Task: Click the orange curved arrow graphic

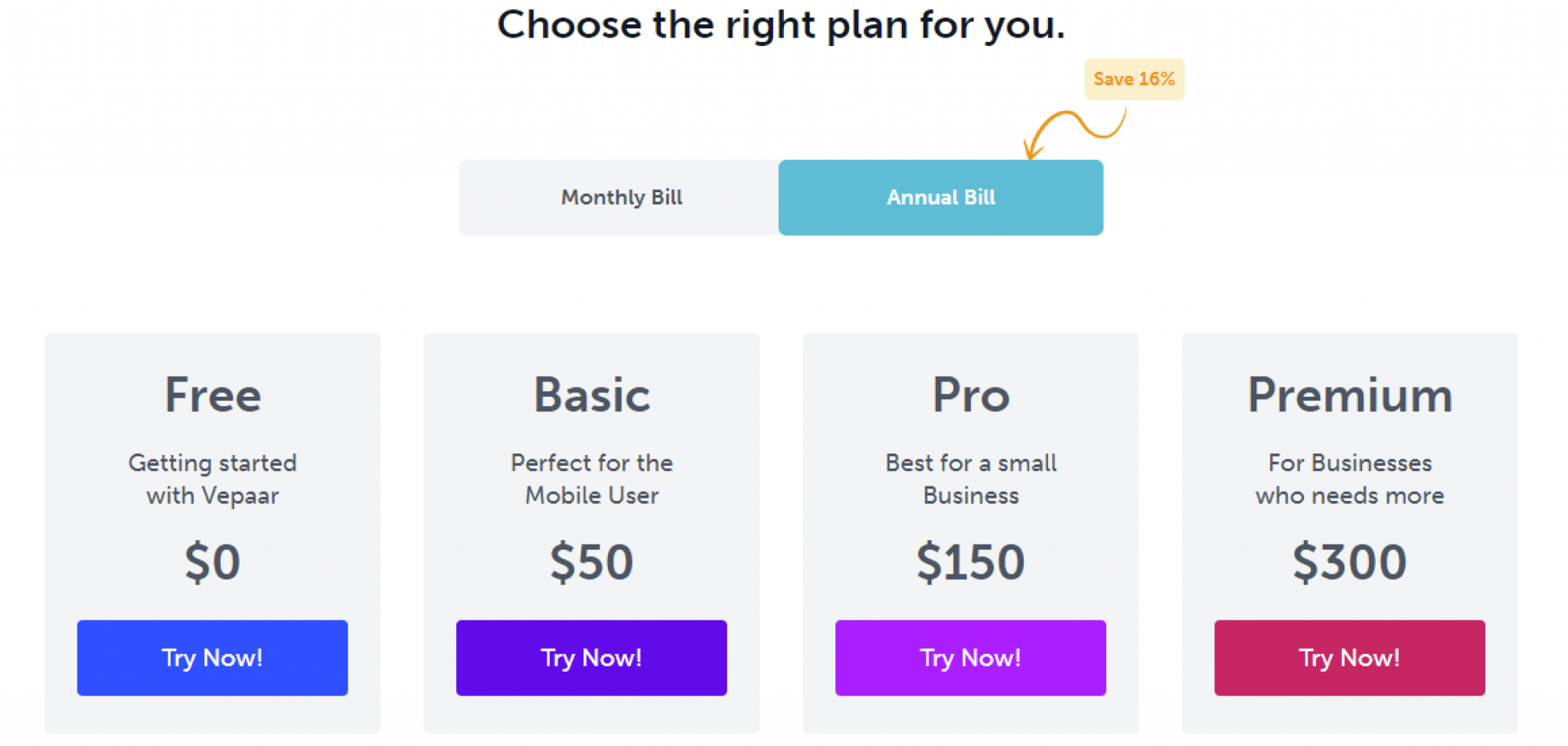Action: point(1075,132)
